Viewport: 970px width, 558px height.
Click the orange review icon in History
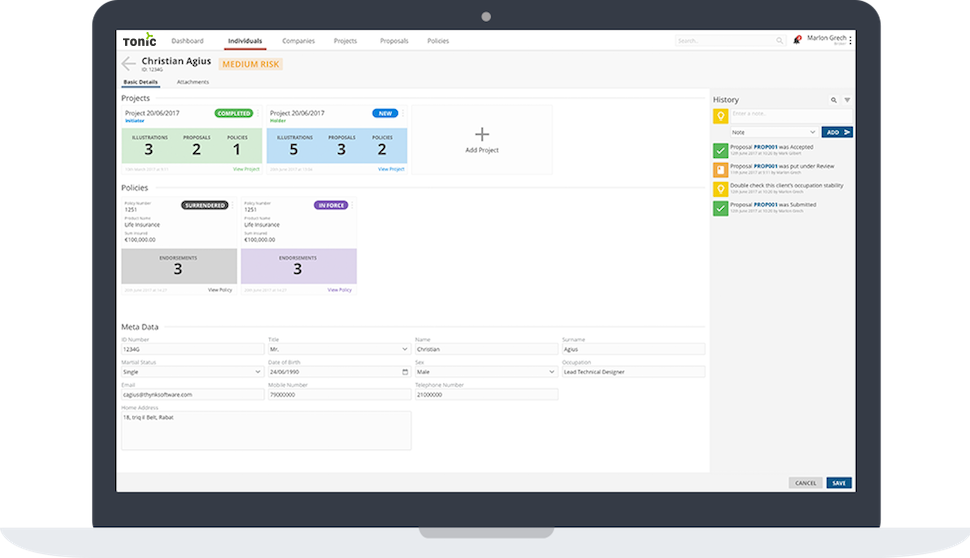pyautogui.click(x=720, y=169)
